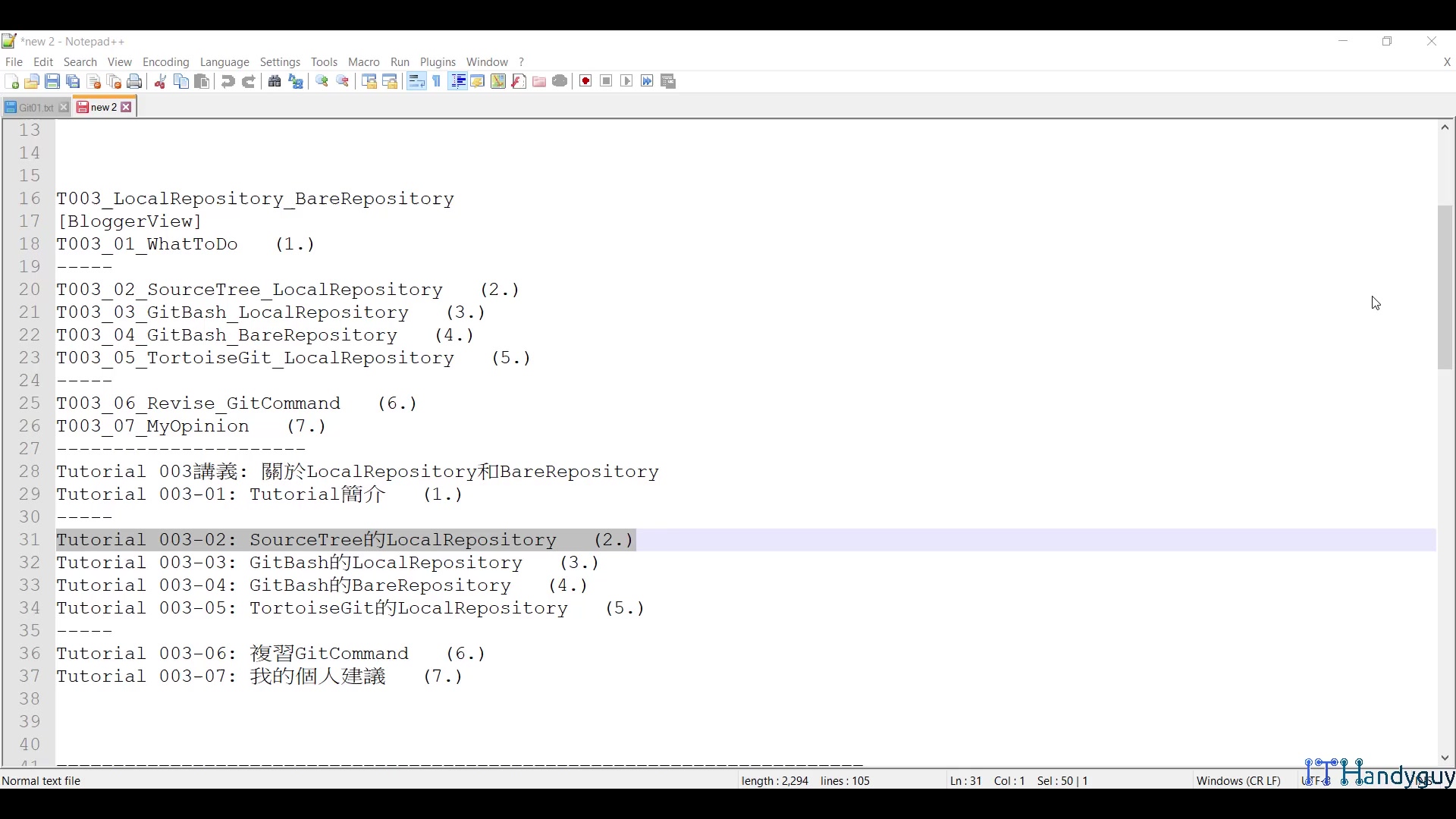
Task: Play the recorded macro icon
Action: [x=627, y=81]
